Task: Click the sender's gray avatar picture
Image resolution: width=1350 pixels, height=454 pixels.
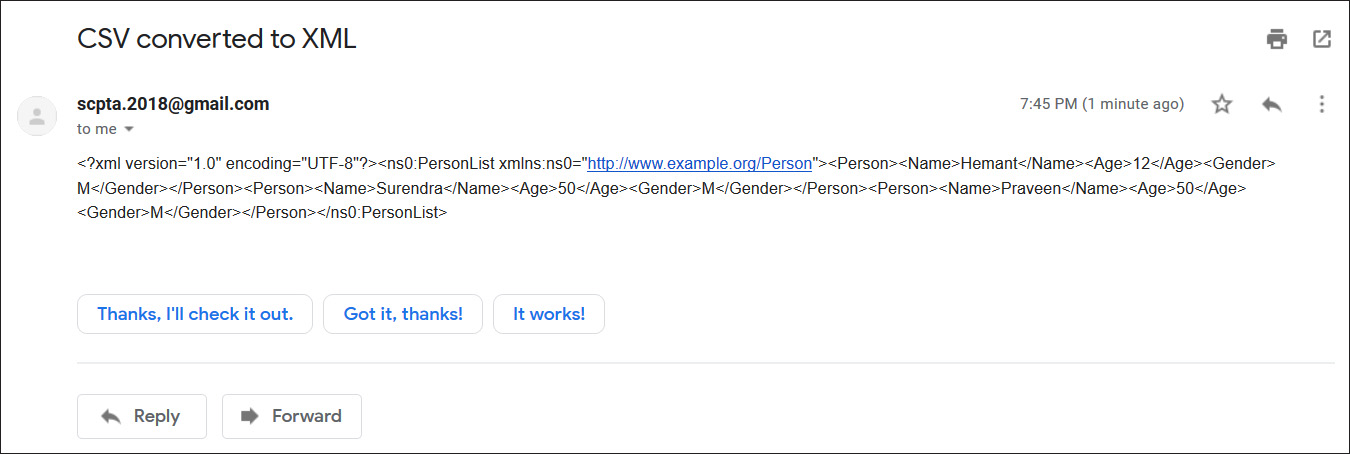Action: coord(37,116)
